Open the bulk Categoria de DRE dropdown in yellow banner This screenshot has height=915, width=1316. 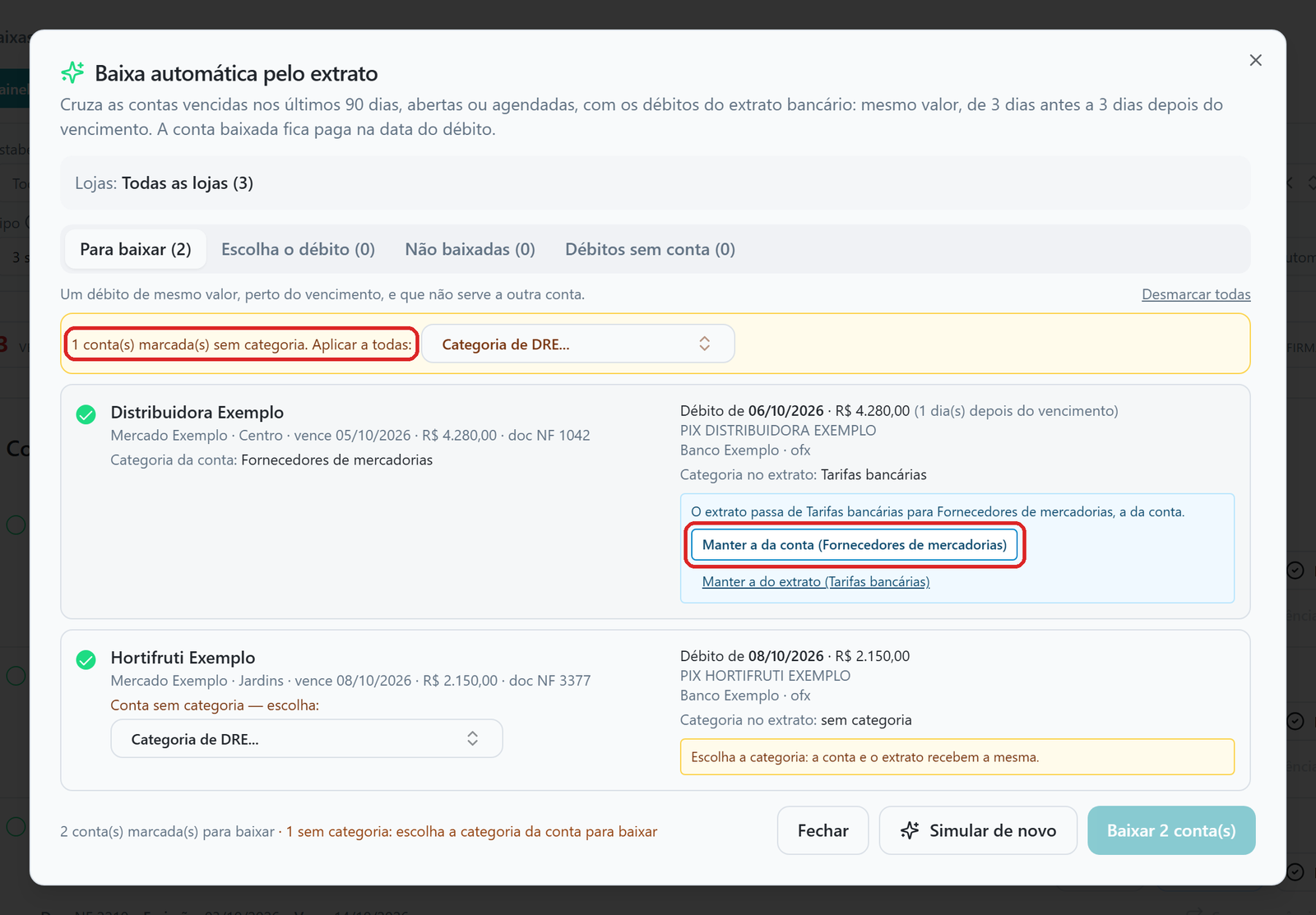tap(577, 344)
